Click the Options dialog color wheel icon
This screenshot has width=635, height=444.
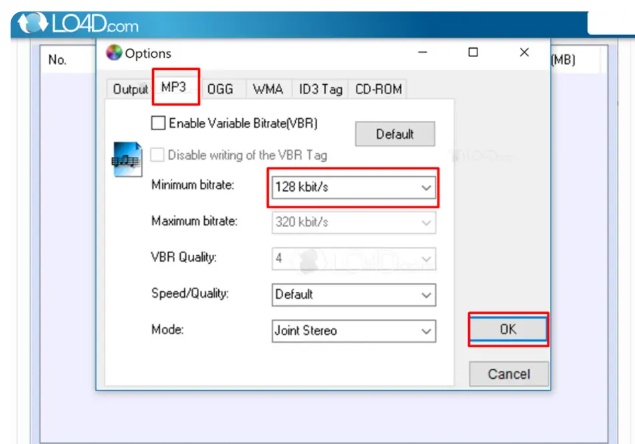[114, 54]
